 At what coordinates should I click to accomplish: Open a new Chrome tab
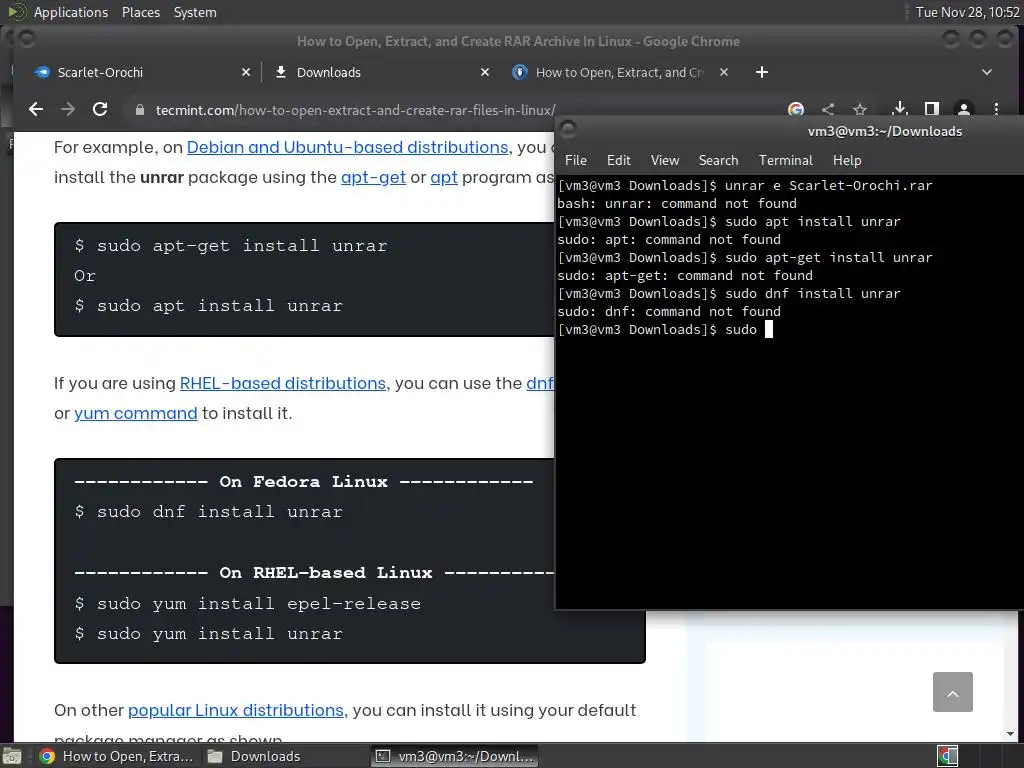761,72
